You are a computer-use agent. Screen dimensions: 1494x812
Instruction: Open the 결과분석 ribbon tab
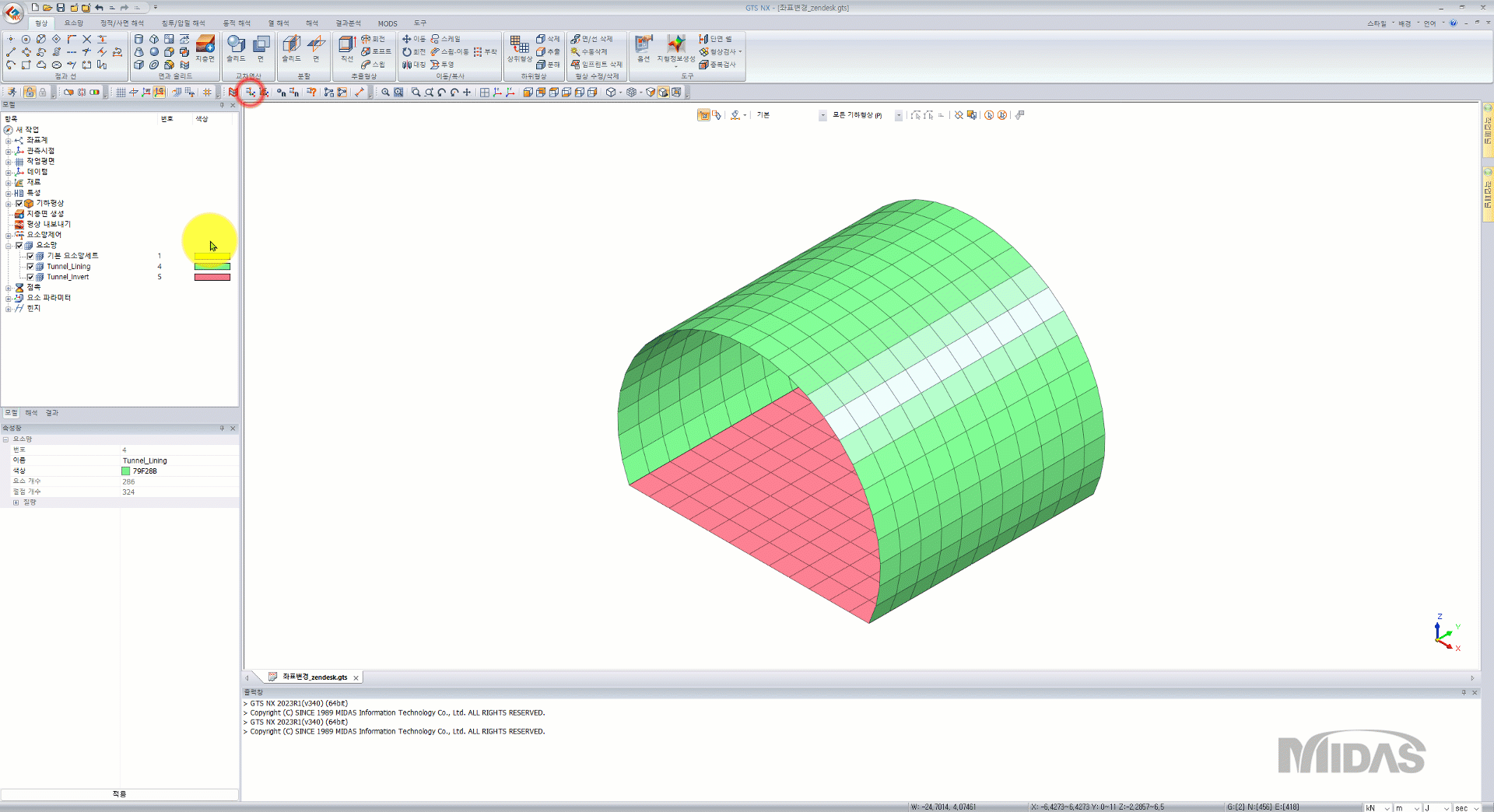[x=348, y=23]
